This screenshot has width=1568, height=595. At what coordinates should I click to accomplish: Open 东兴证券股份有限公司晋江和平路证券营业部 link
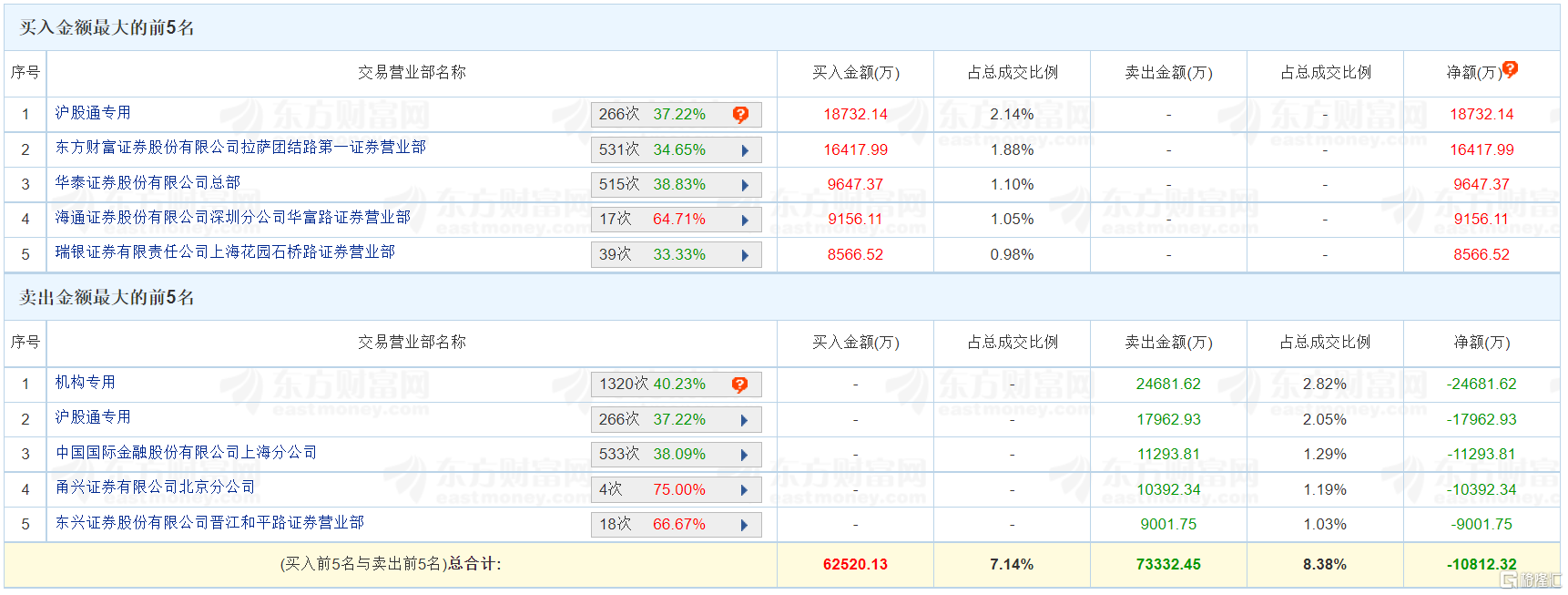point(209,522)
